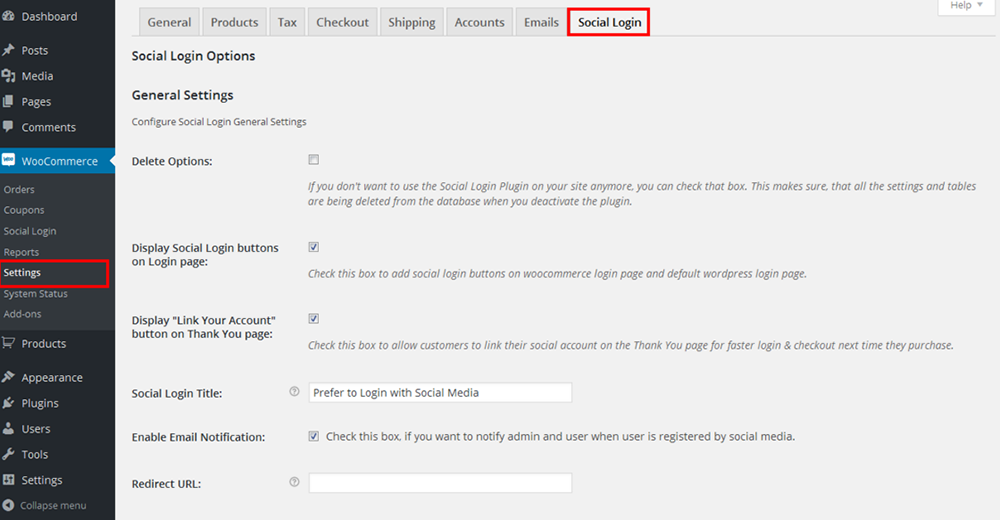1000x520 pixels.
Task: Click help icon beside Social Login Title
Action: coord(294,392)
